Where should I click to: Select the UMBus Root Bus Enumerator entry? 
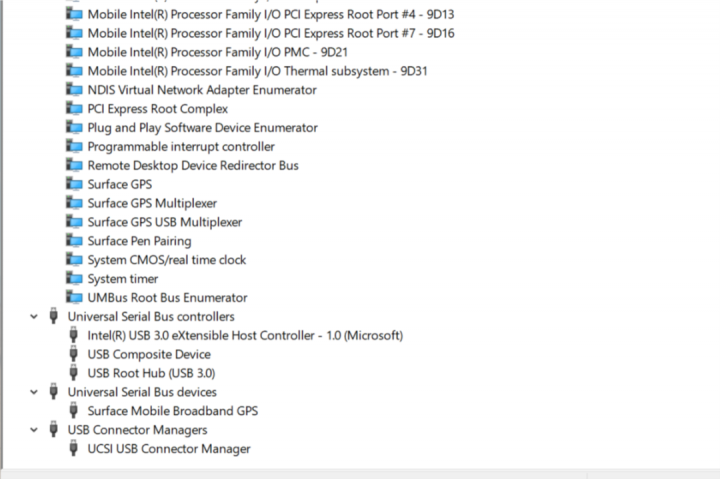point(168,298)
